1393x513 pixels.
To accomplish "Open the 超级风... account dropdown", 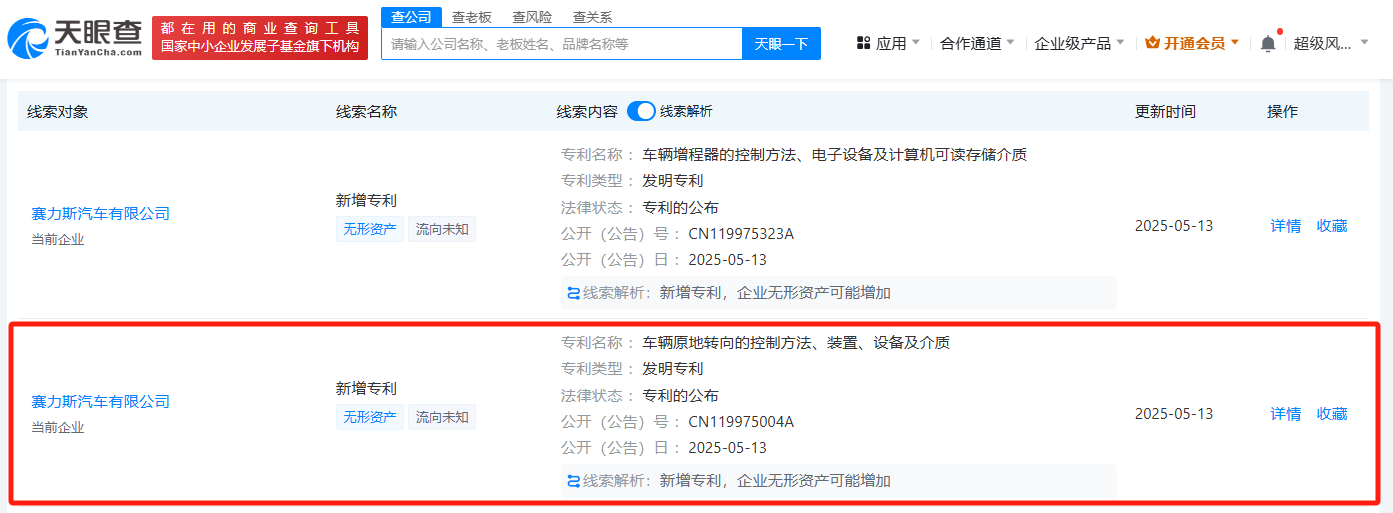I will (x=1329, y=43).
